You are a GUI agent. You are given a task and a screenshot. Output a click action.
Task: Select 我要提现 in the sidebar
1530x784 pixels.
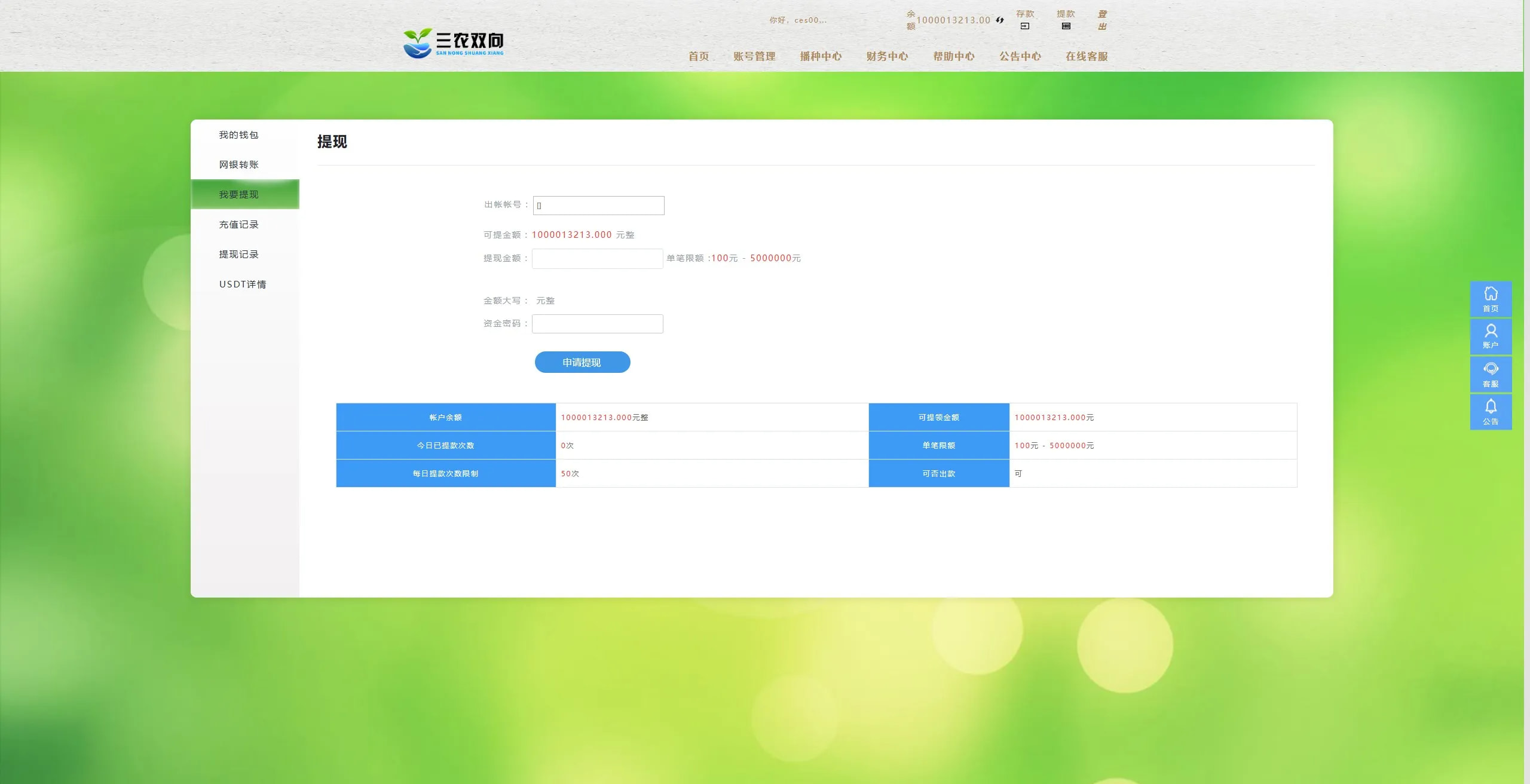[x=244, y=194]
